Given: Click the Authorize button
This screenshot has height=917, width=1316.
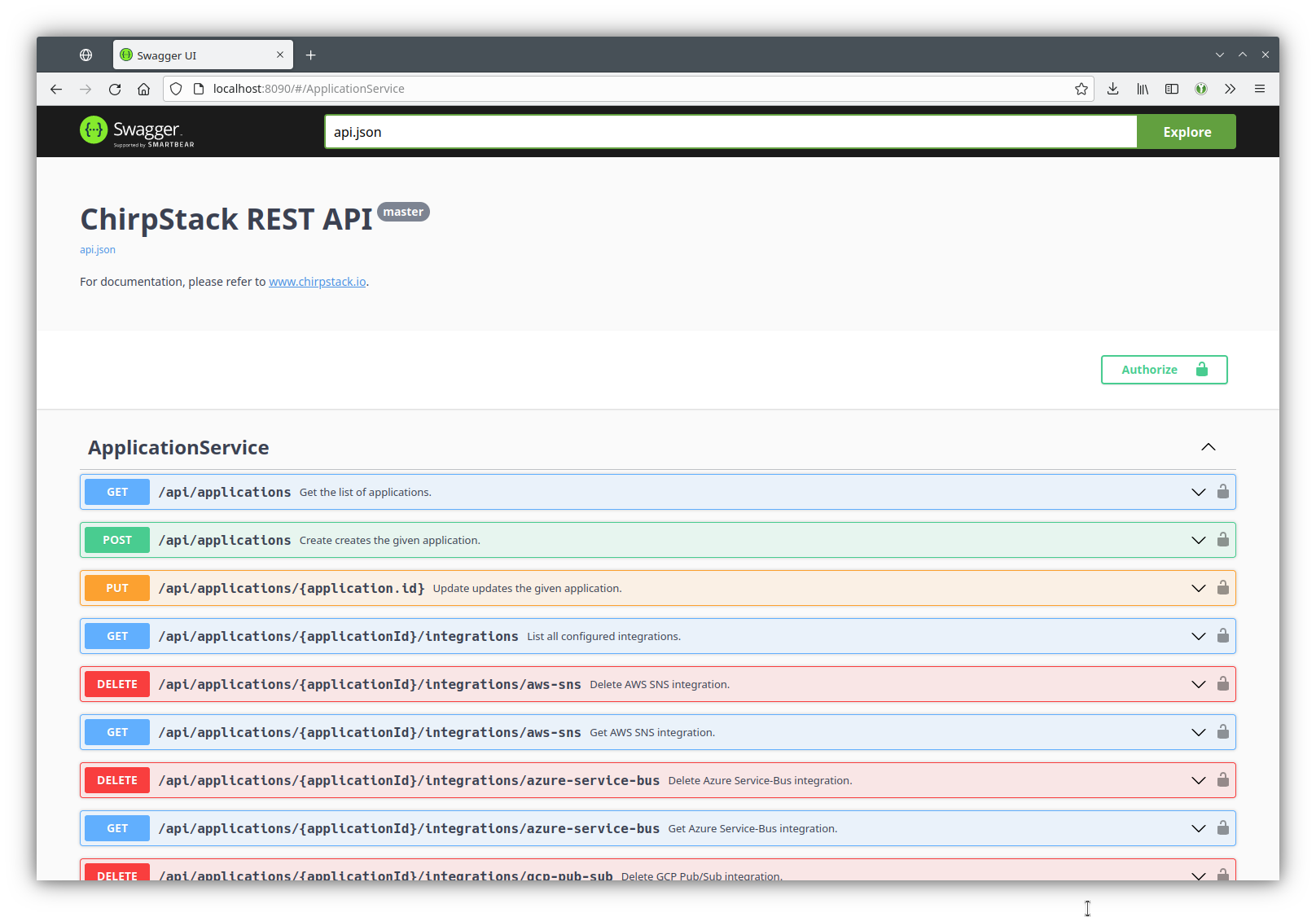Looking at the screenshot, I should click(1163, 370).
